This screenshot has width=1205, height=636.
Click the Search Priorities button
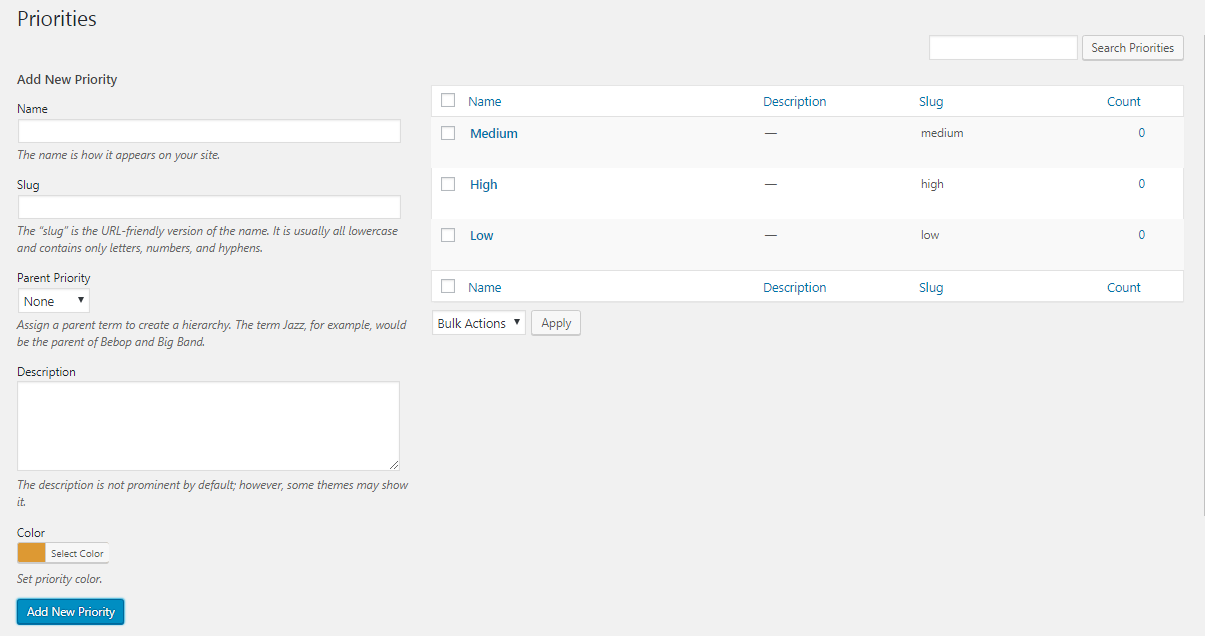tap(1132, 48)
